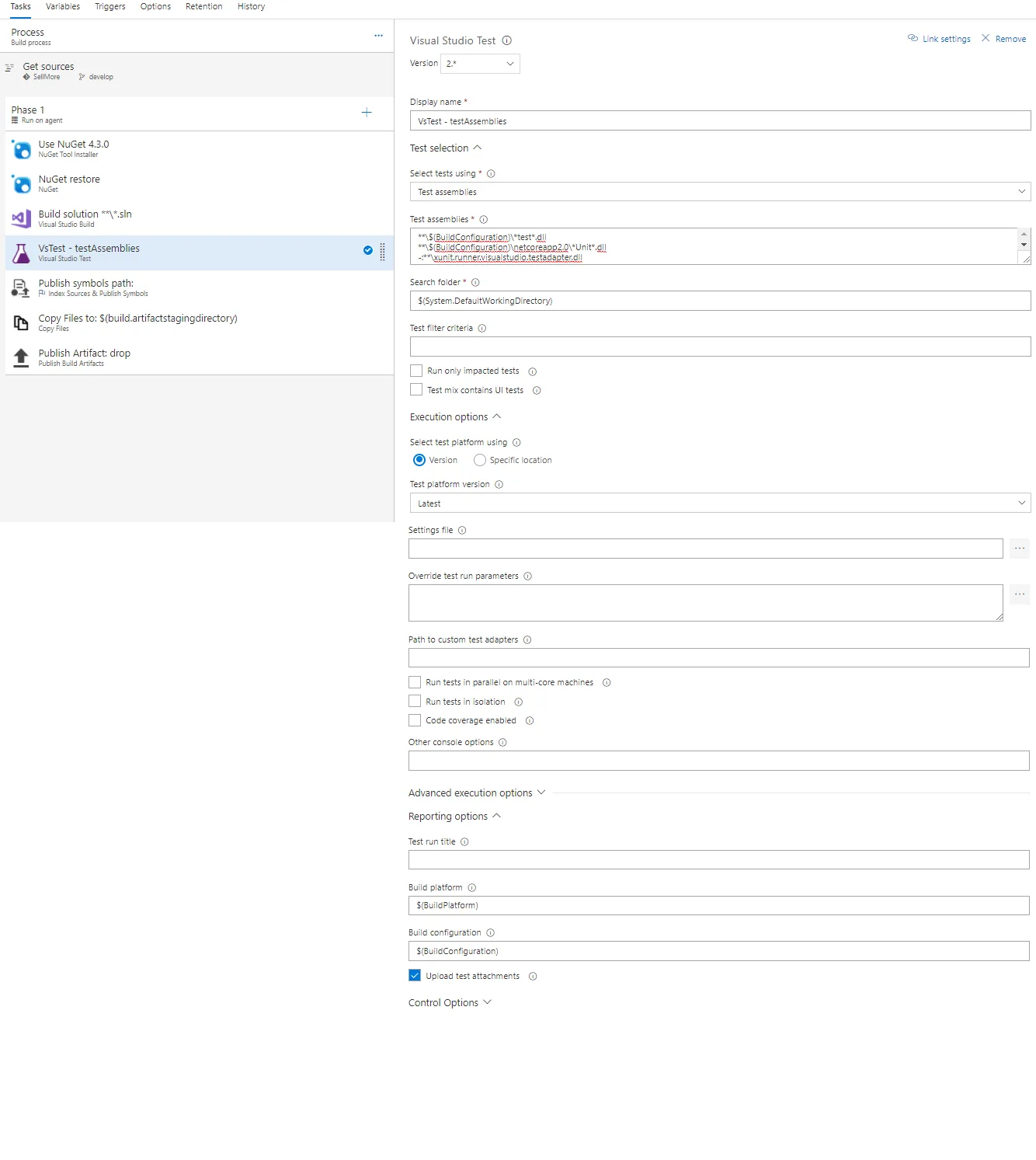Open the Test platform version dropdown
This screenshot has height=1160, width=1036.
(719, 503)
